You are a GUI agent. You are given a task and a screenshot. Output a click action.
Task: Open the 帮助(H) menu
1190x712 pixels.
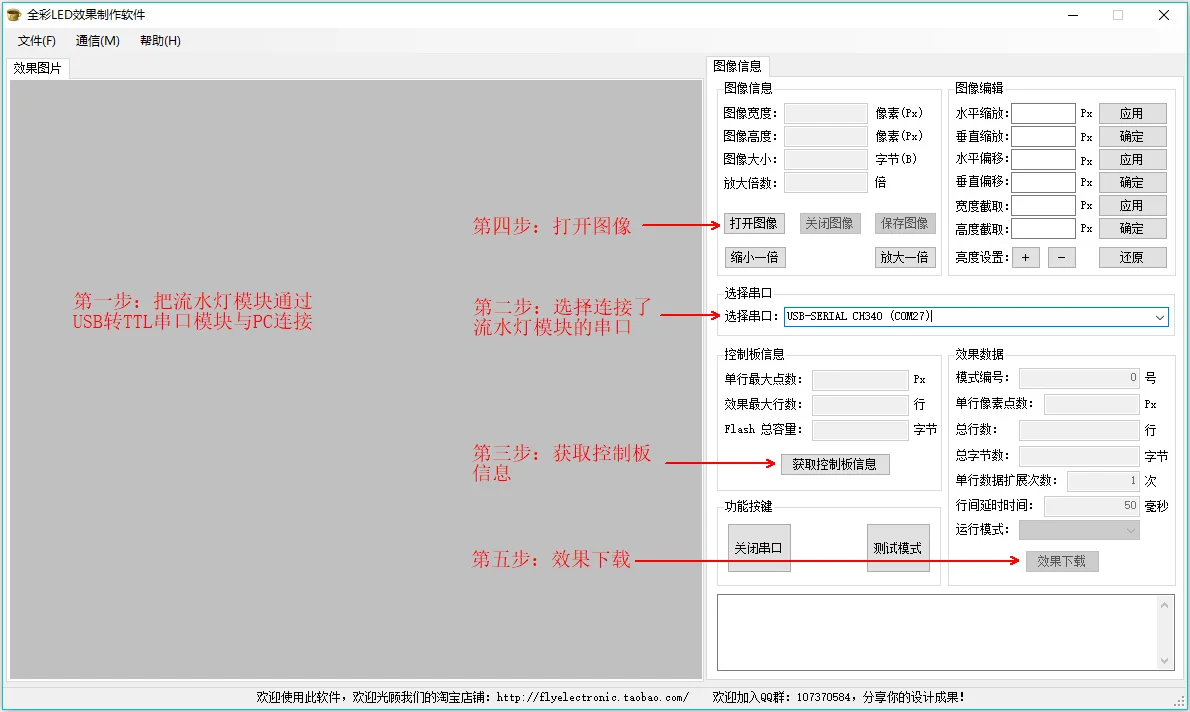160,41
